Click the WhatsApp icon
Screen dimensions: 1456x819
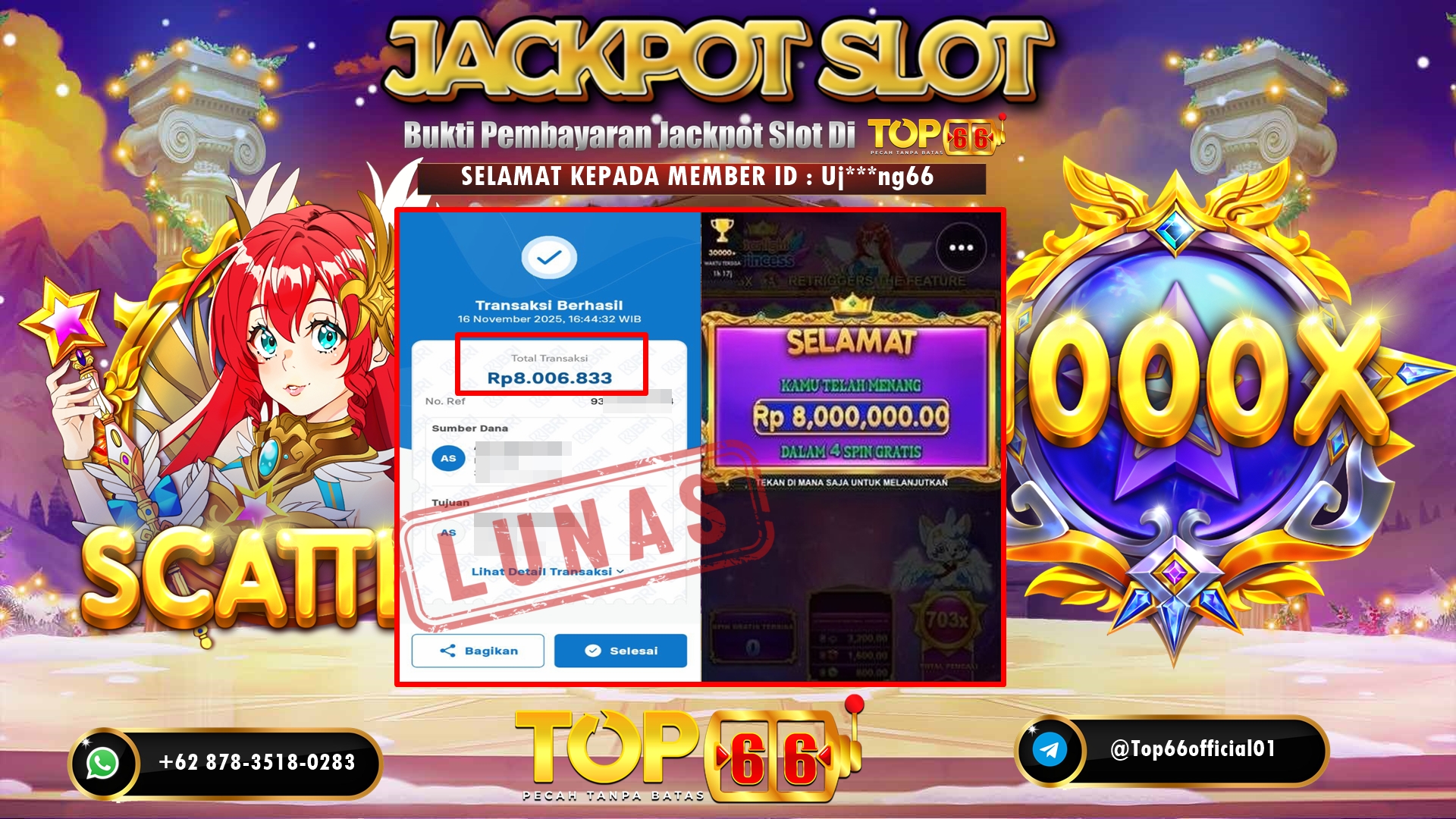(102, 763)
